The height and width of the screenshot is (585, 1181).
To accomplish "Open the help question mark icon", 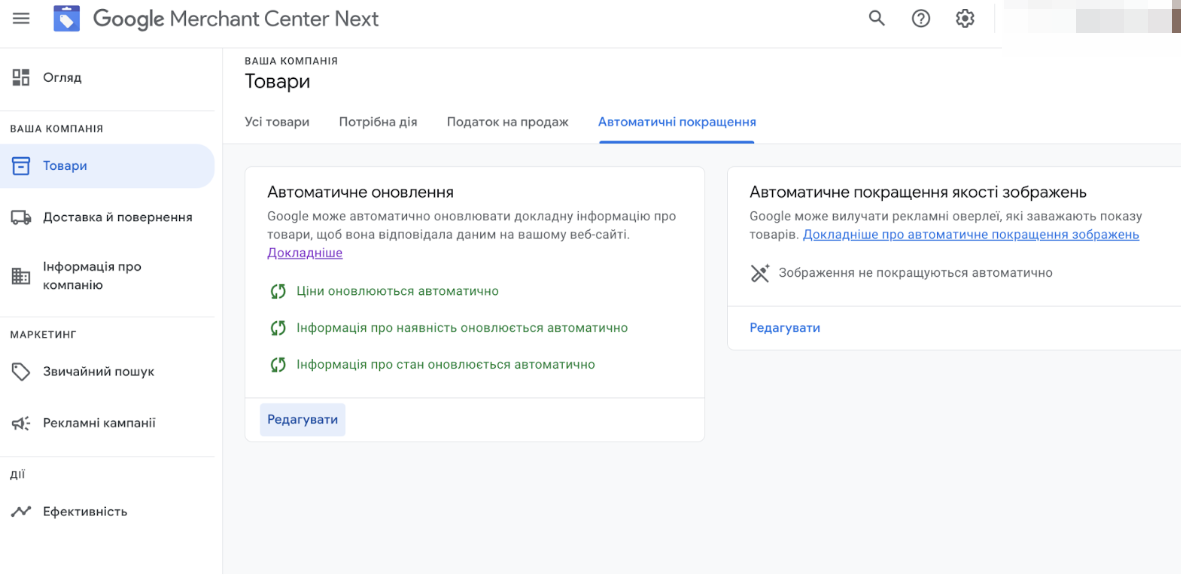I will tap(920, 19).
